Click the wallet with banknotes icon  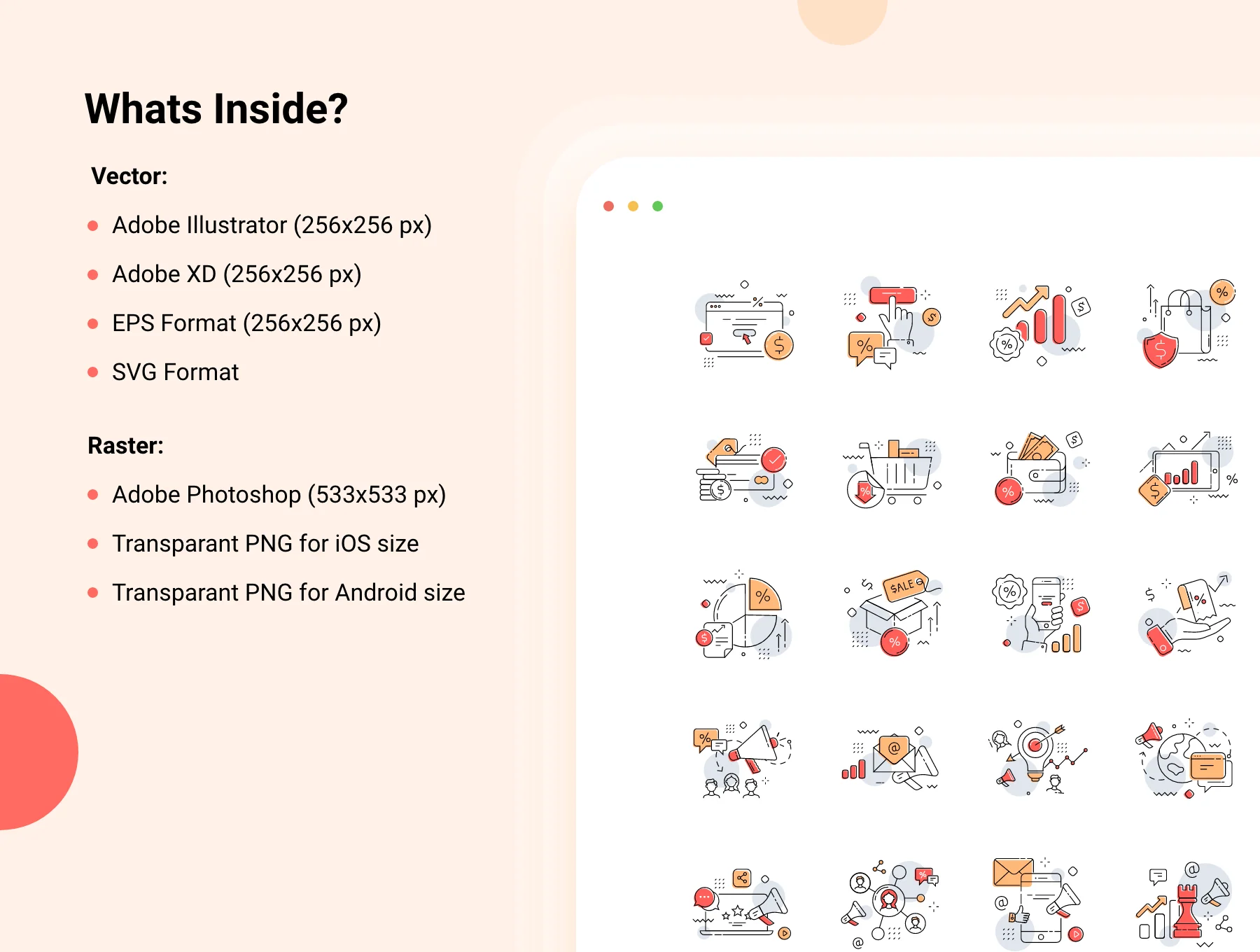(x=1040, y=468)
